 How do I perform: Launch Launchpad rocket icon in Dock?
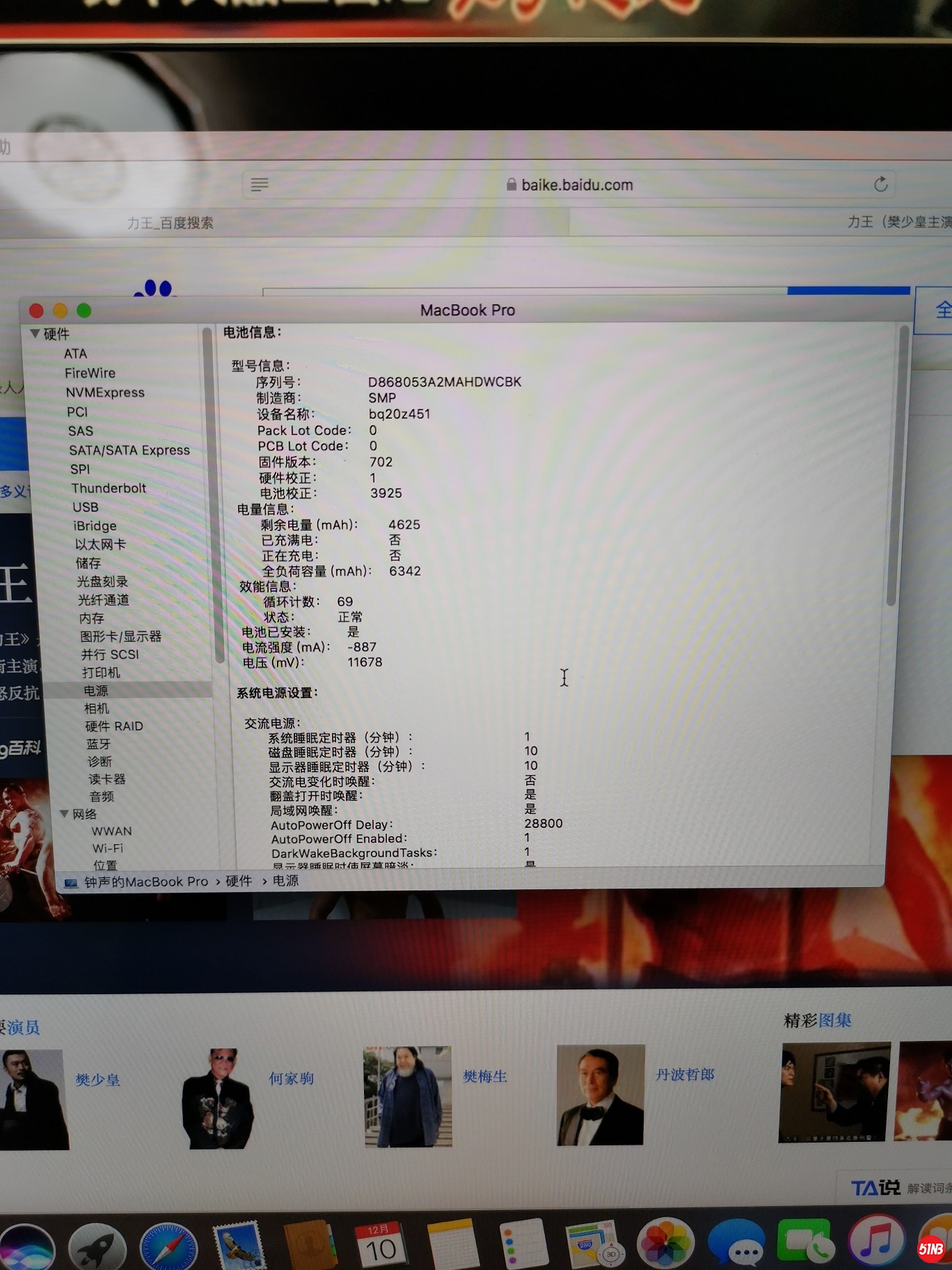(x=97, y=1248)
